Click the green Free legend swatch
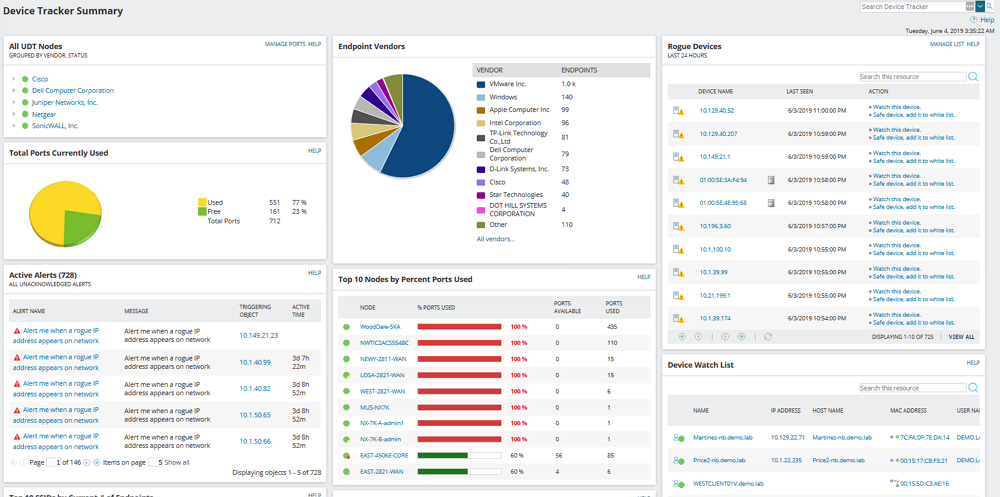Viewport: 1000px width, 497px height. tap(202, 211)
